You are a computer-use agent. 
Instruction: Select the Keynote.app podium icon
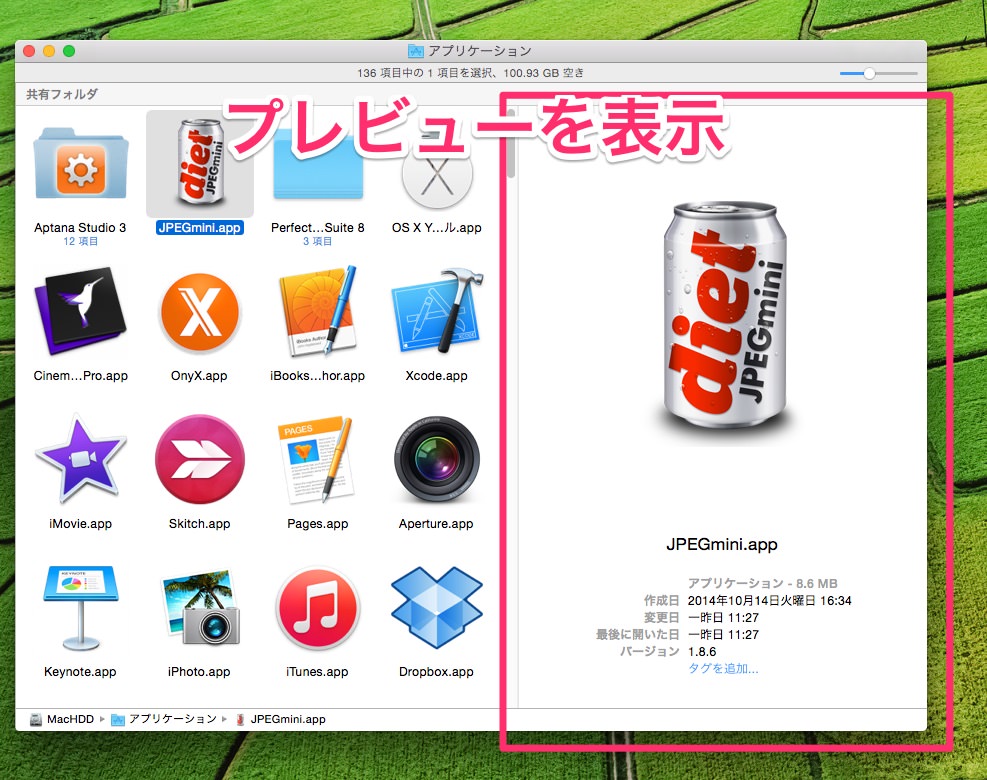click(x=81, y=608)
